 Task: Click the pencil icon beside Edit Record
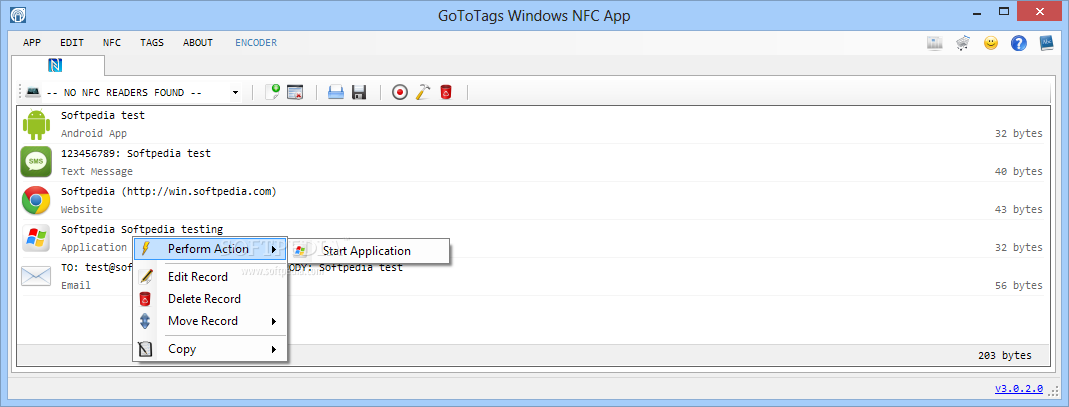coord(146,277)
